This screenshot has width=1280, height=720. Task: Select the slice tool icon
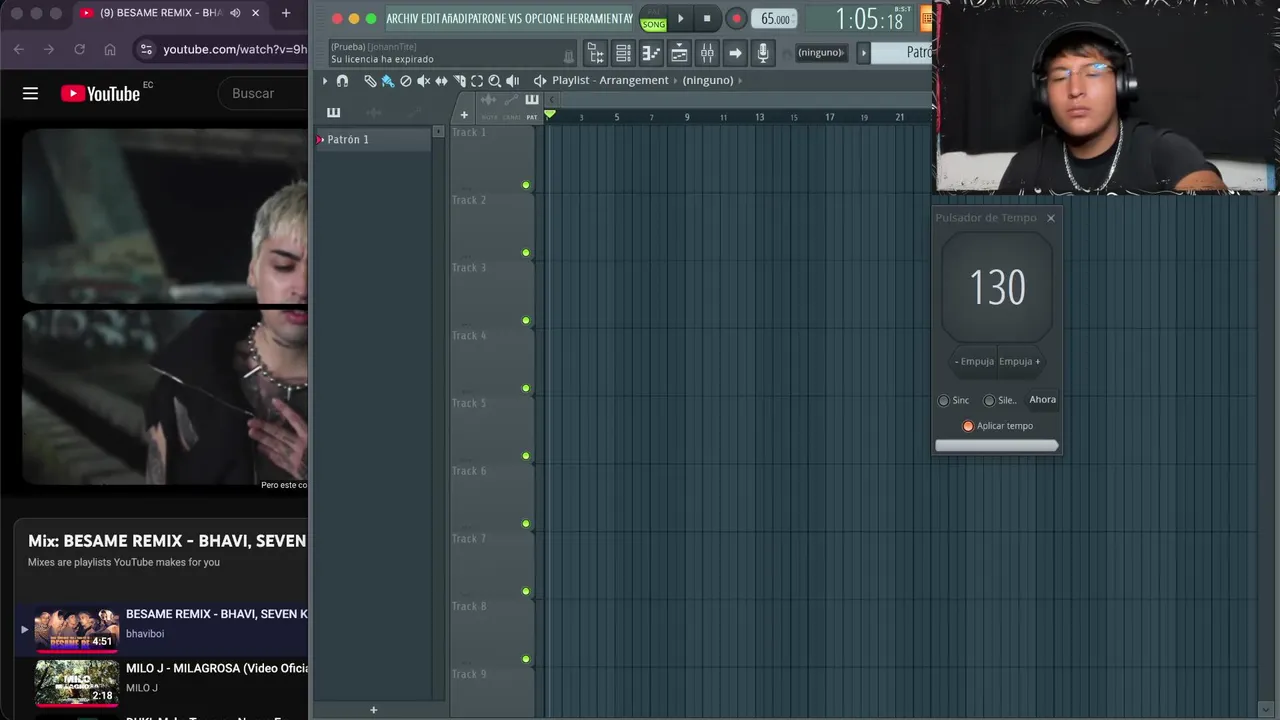point(459,81)
